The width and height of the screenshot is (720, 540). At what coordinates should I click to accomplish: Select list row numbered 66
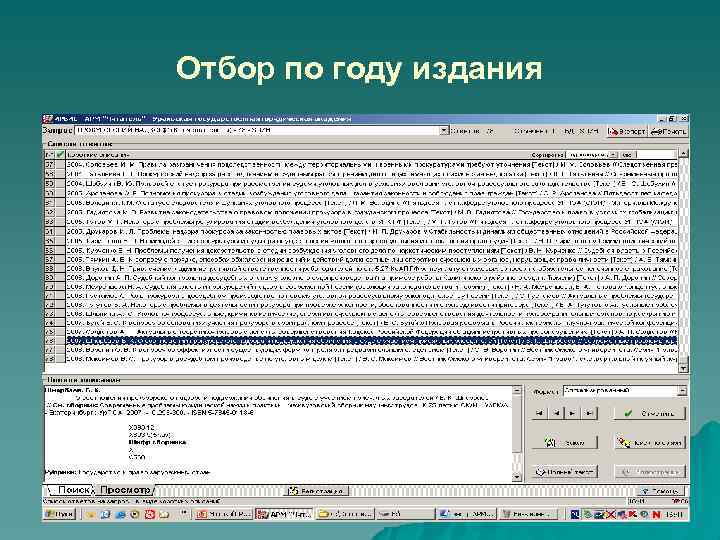click(x=360, y=251)
